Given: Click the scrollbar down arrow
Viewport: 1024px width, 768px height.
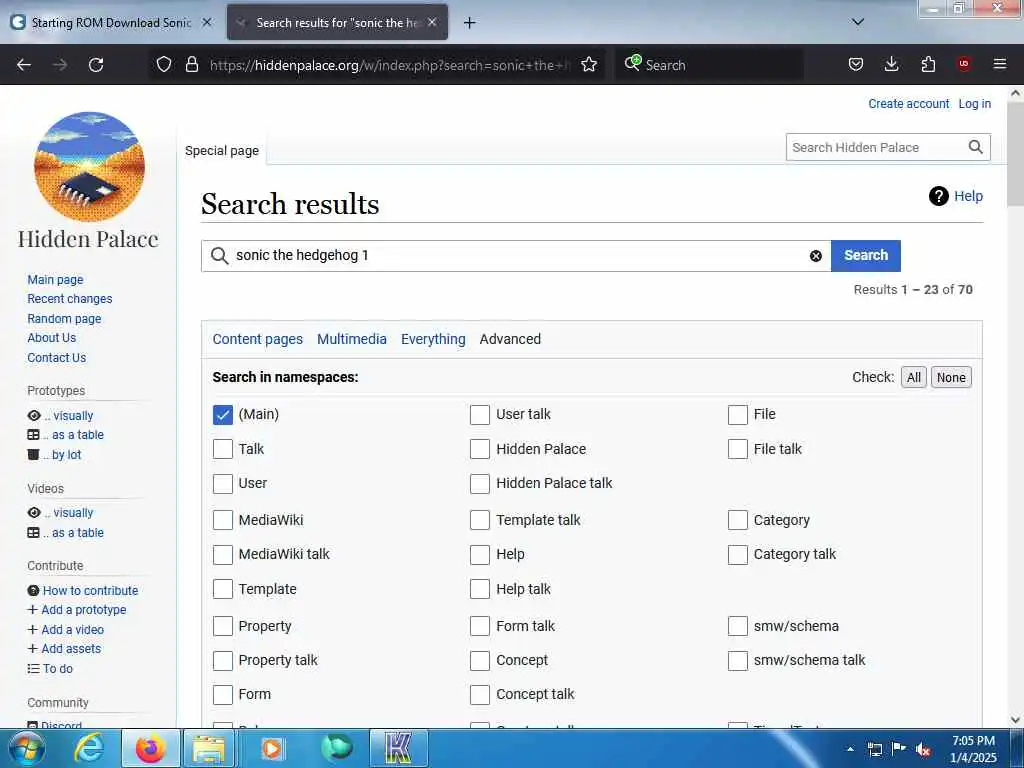Looking at the screenshot, I should [1015, 720].
